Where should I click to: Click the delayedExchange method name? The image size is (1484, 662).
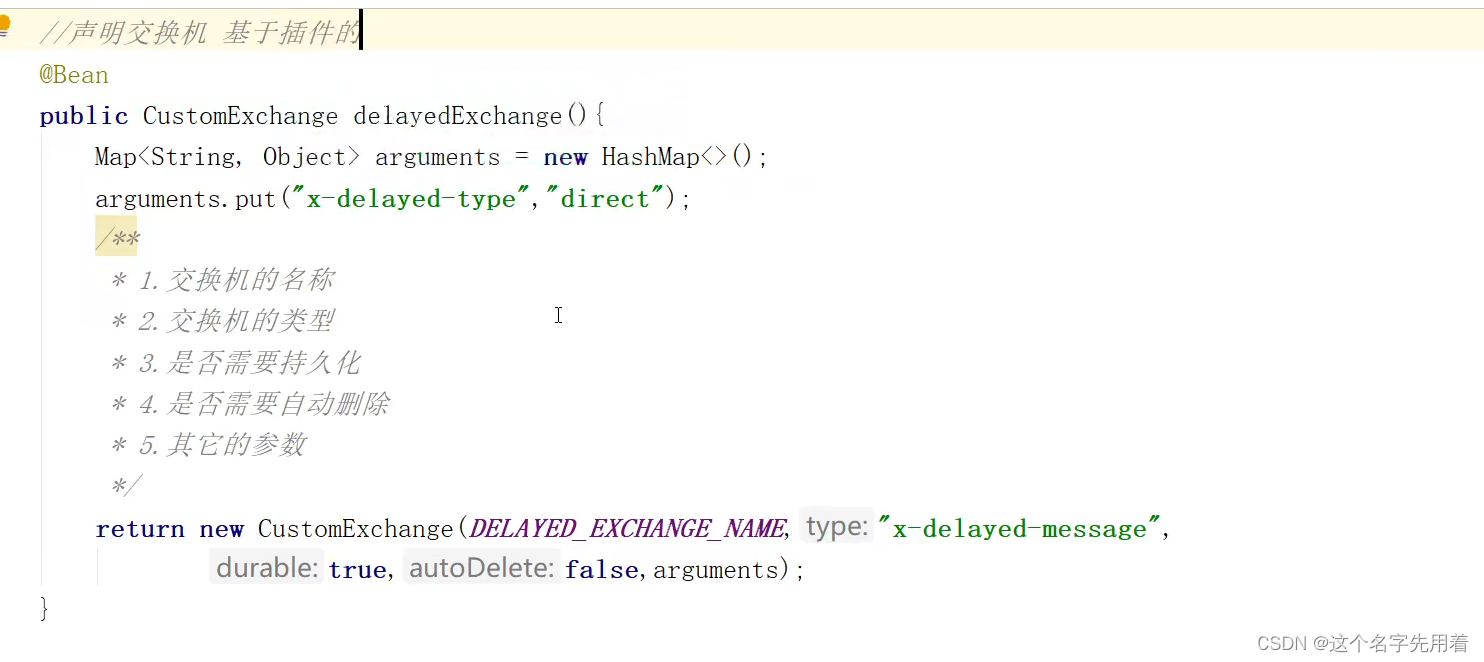[x=458, y=116]
